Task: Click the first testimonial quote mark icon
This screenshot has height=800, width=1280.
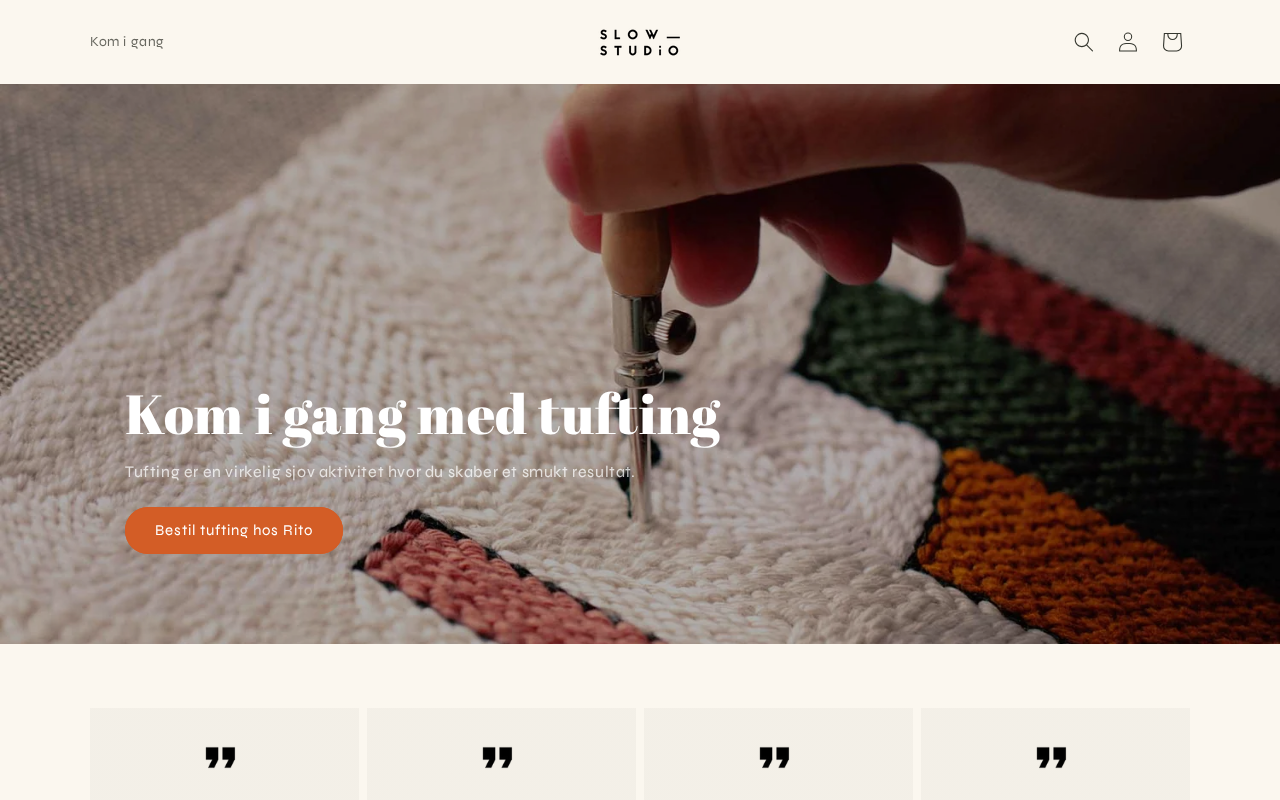Action: [221, 757]
